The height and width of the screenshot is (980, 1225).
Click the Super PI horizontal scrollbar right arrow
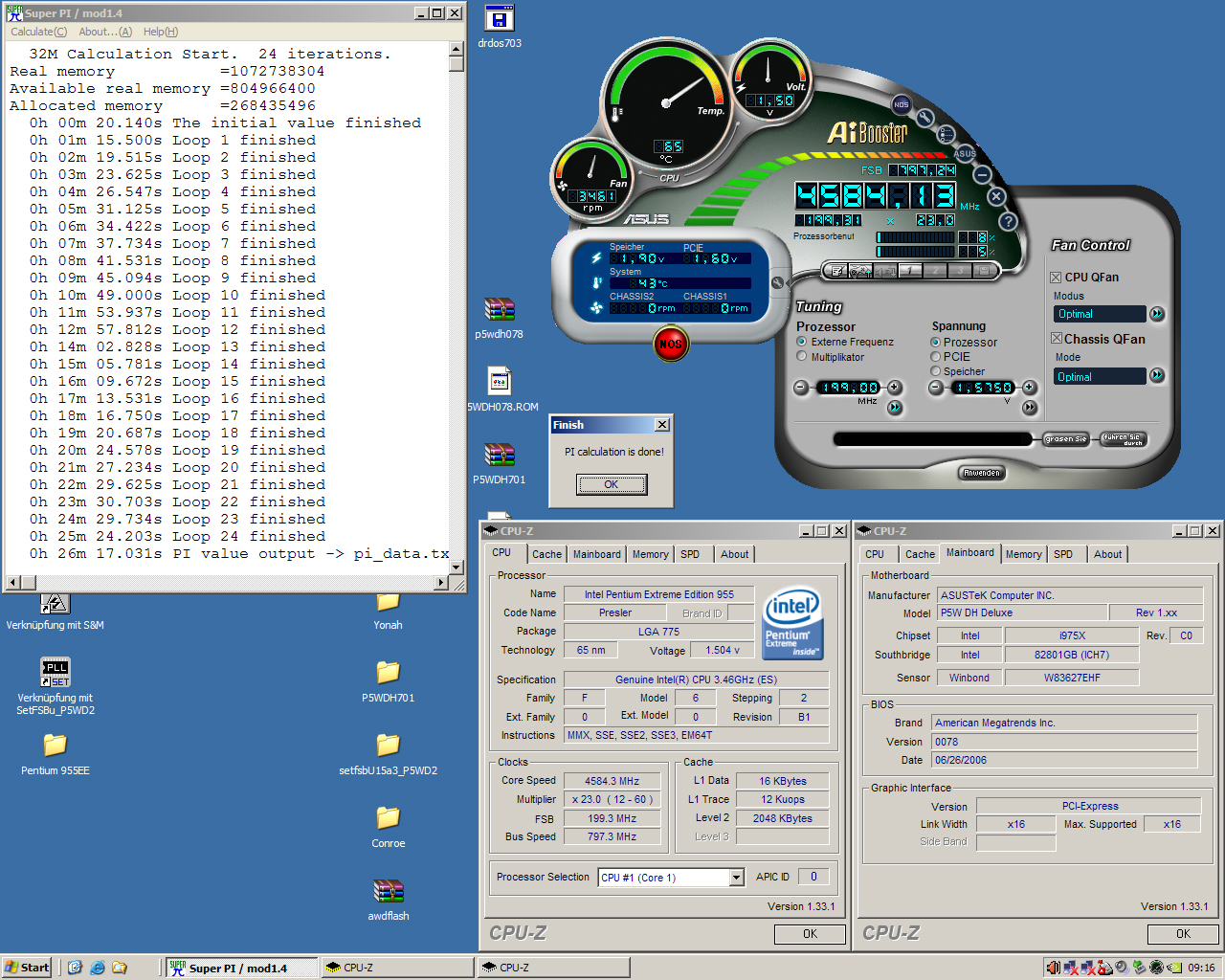pos(441,582)
